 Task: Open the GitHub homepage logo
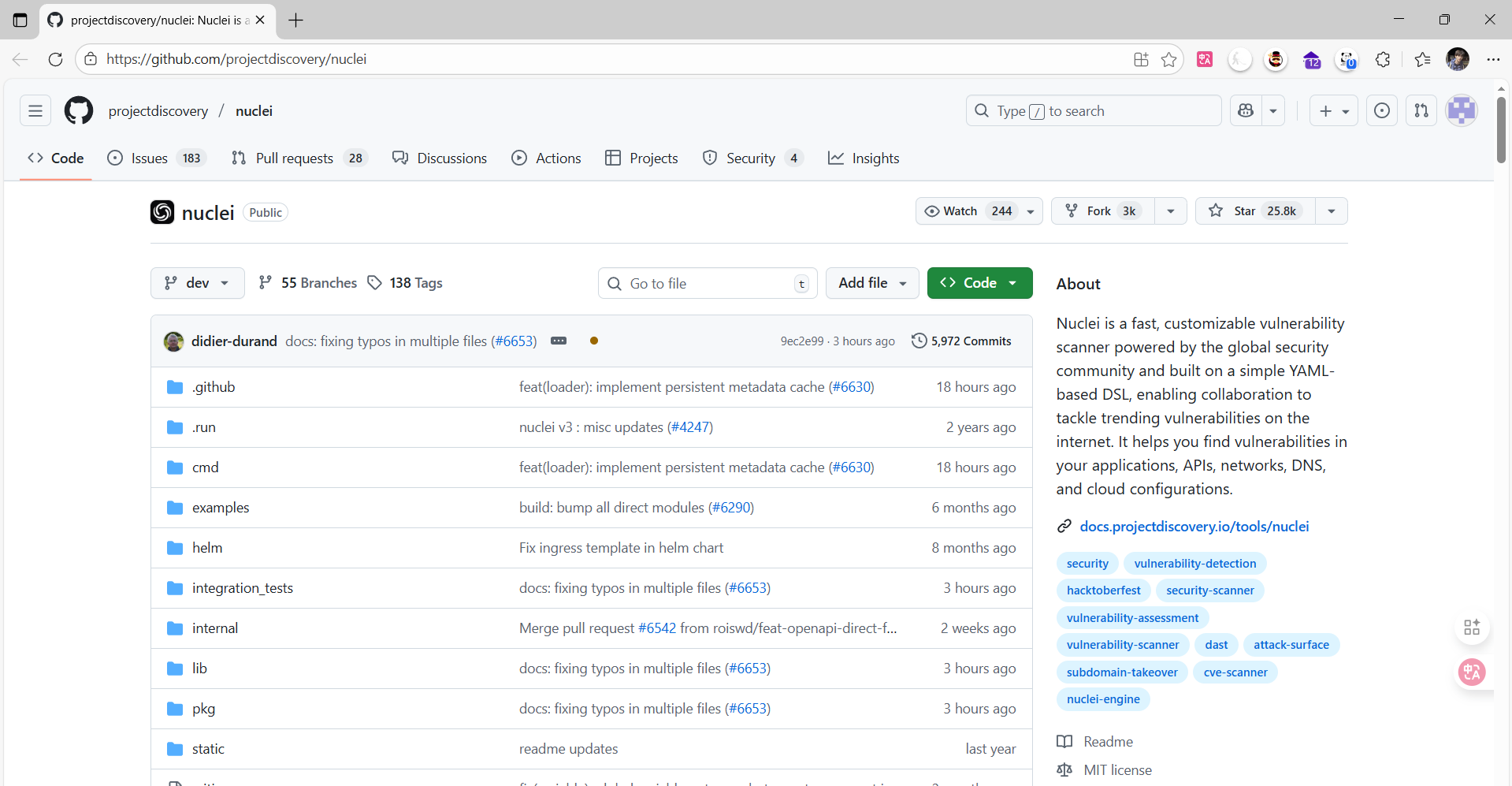coord(79,111)
